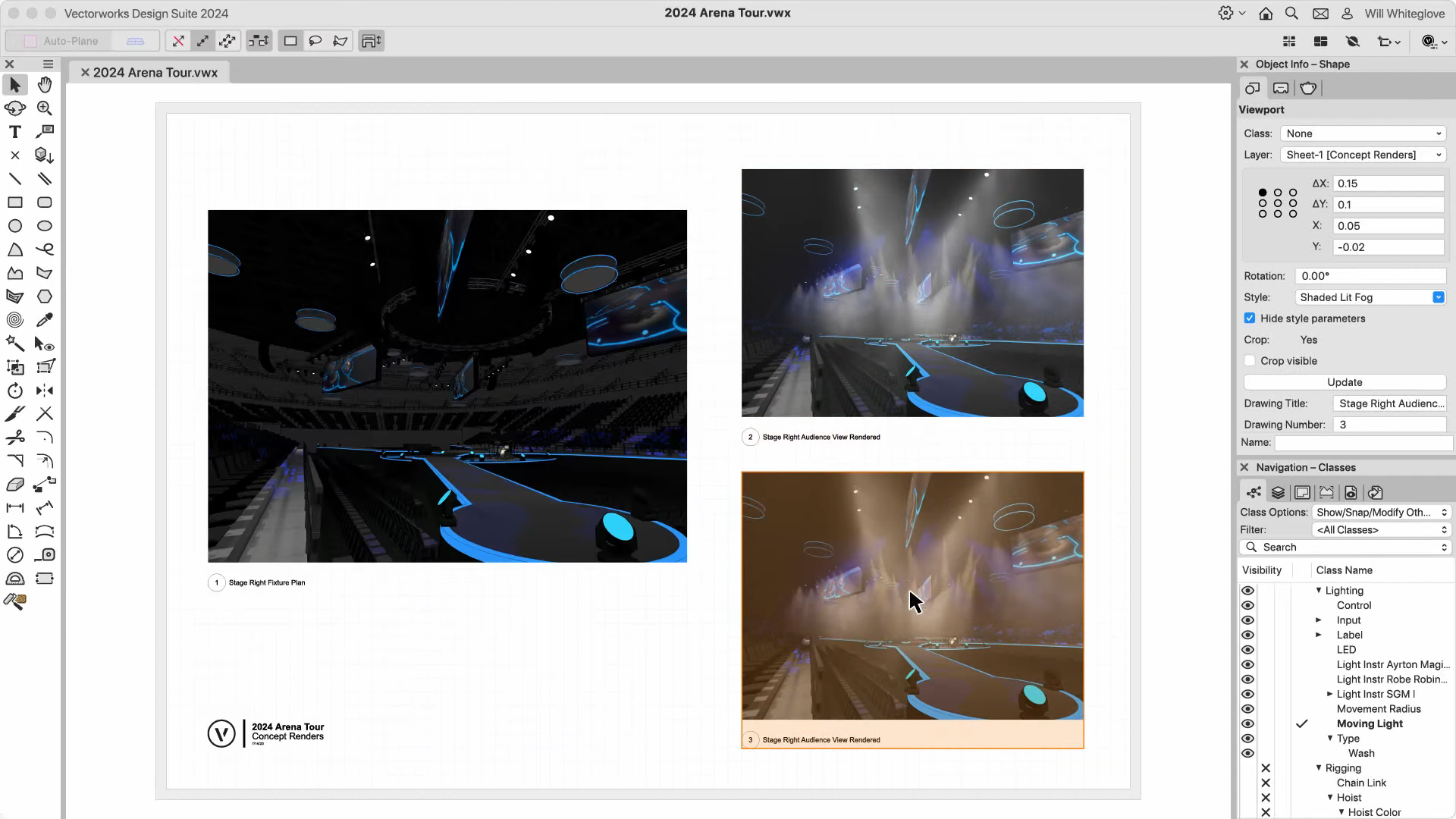Enable the Crop visible checkbox
Viewport: 1456px width, 819px height.
(x=1250, y=361)
